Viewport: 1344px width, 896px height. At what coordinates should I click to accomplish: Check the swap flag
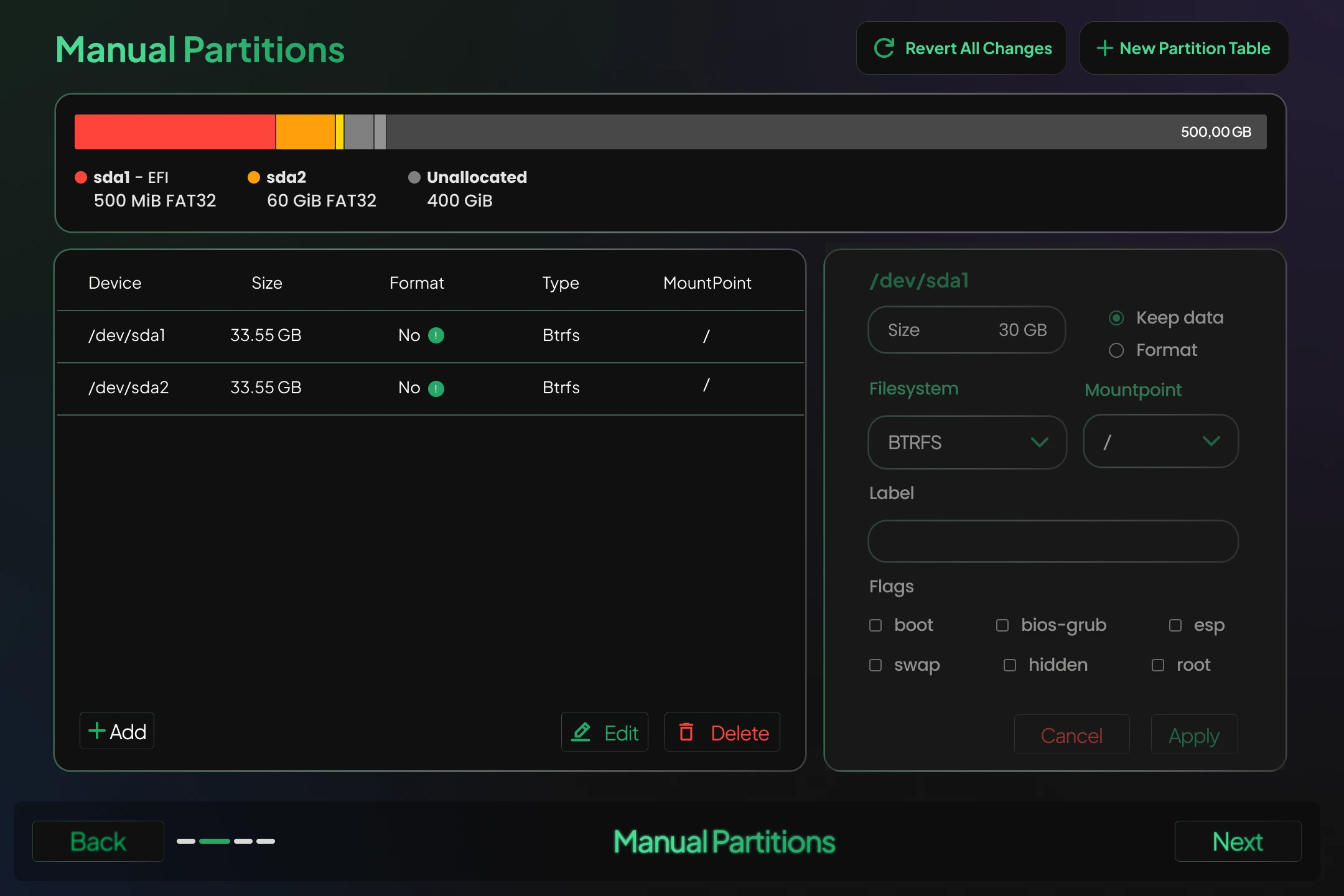coord(876,665)
